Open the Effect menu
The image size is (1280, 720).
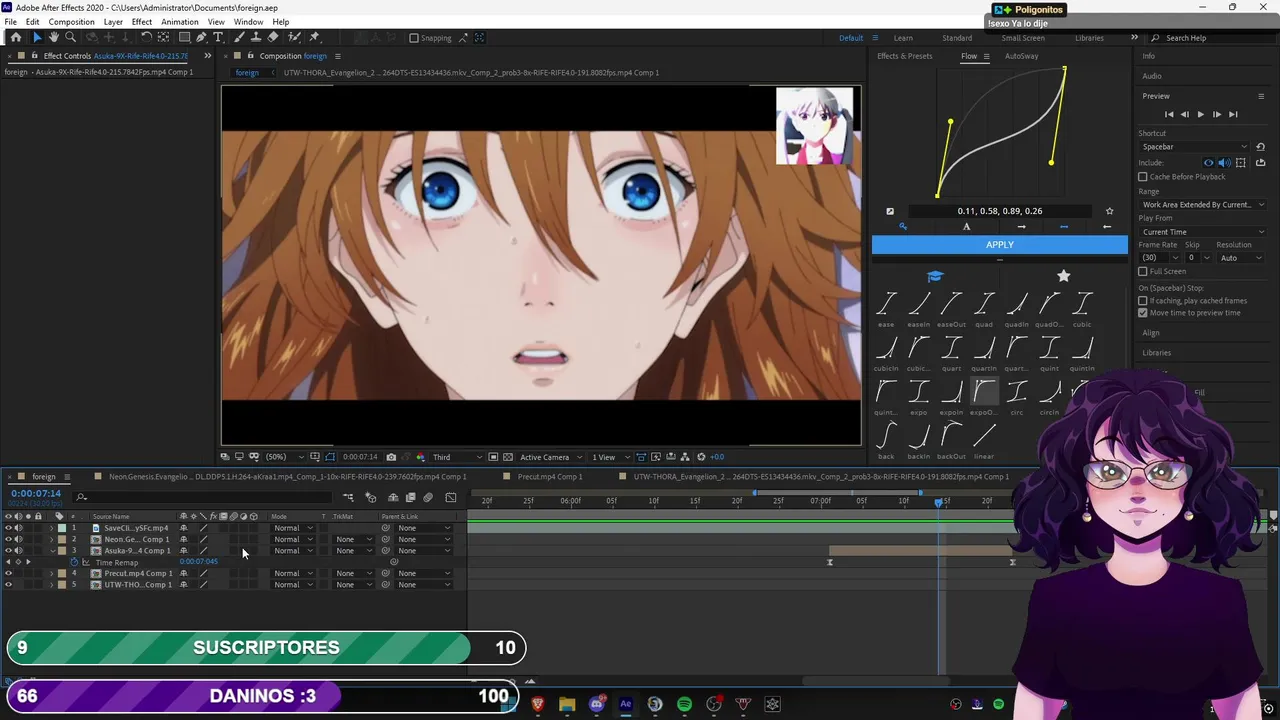(142, 22)
